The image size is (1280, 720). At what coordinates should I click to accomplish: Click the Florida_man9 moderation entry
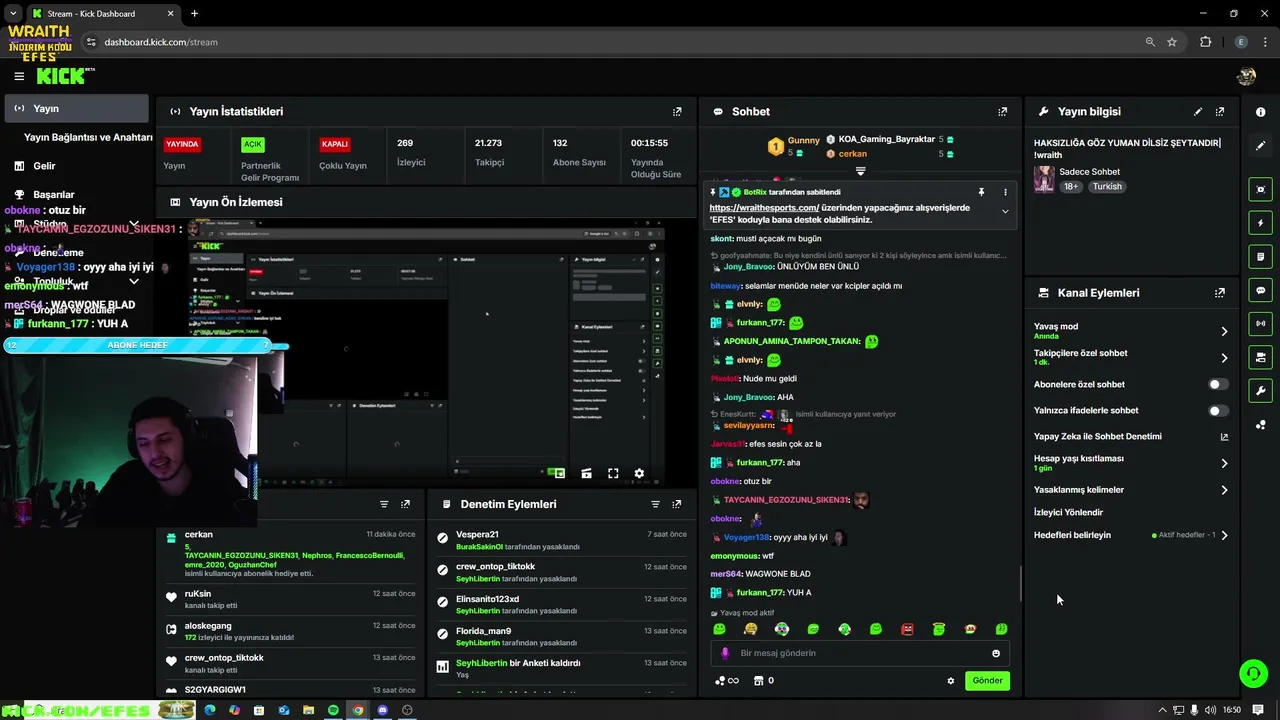562,636
